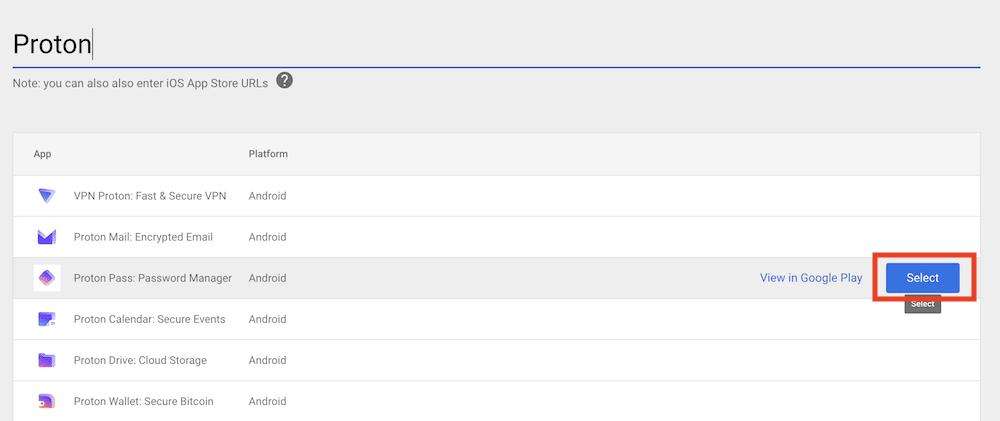This screenshot has height=421, width=1000.
Task: Choose Proton Wallet: Secure Bitcoin row
Action: [x=143, y=401]
